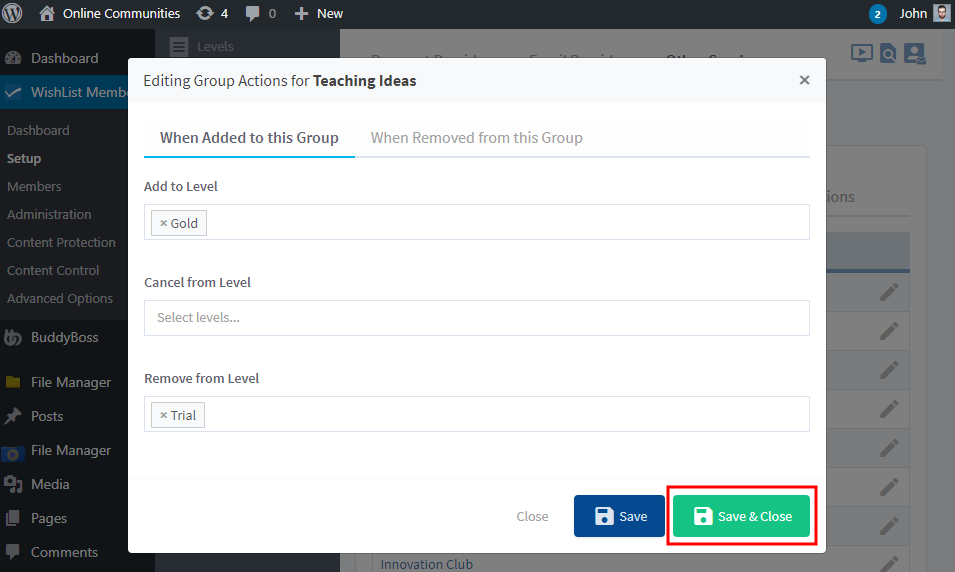
Task: Remove the Gold level tag
Action: click(x=163, y=223)
